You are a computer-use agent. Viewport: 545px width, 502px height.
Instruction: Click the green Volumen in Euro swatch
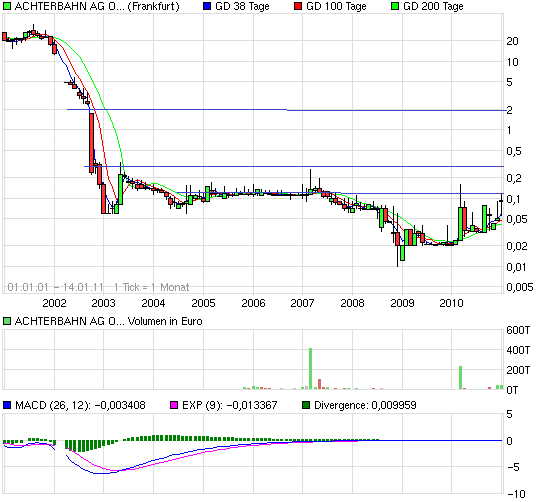pyautogui.click(x=7, y=321)
